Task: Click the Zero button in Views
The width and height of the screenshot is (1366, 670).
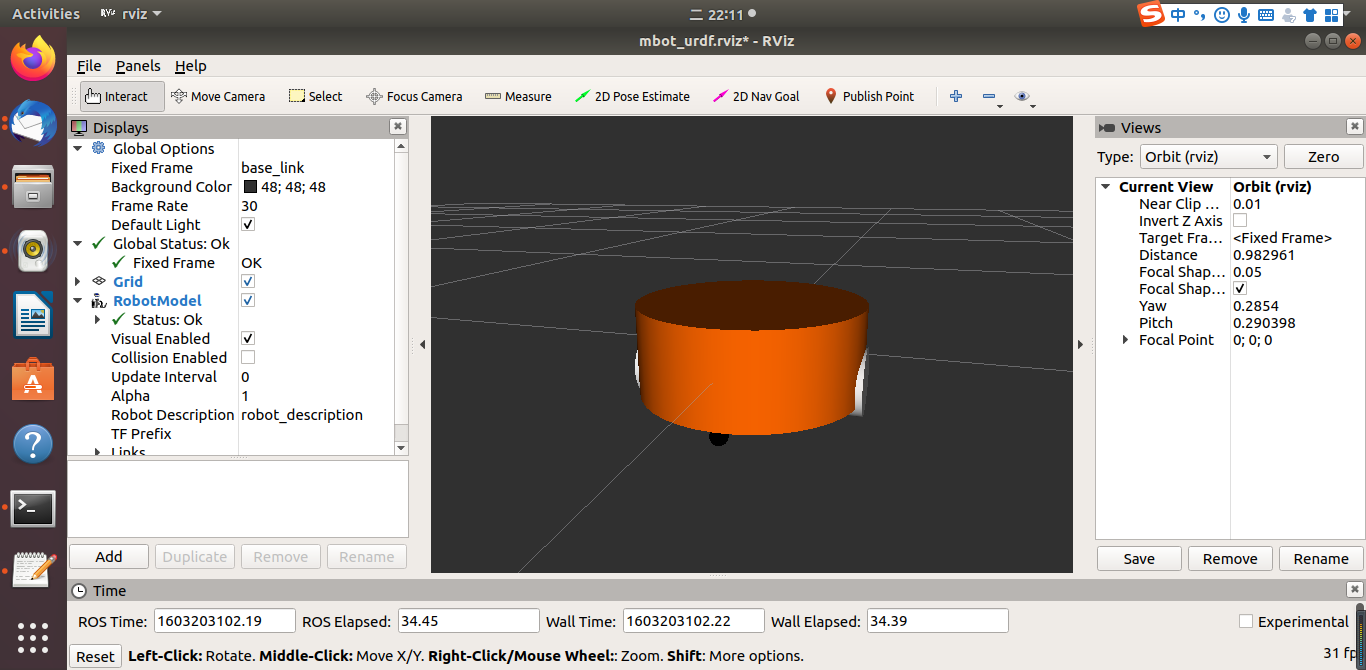Action: coord(1323,157)
